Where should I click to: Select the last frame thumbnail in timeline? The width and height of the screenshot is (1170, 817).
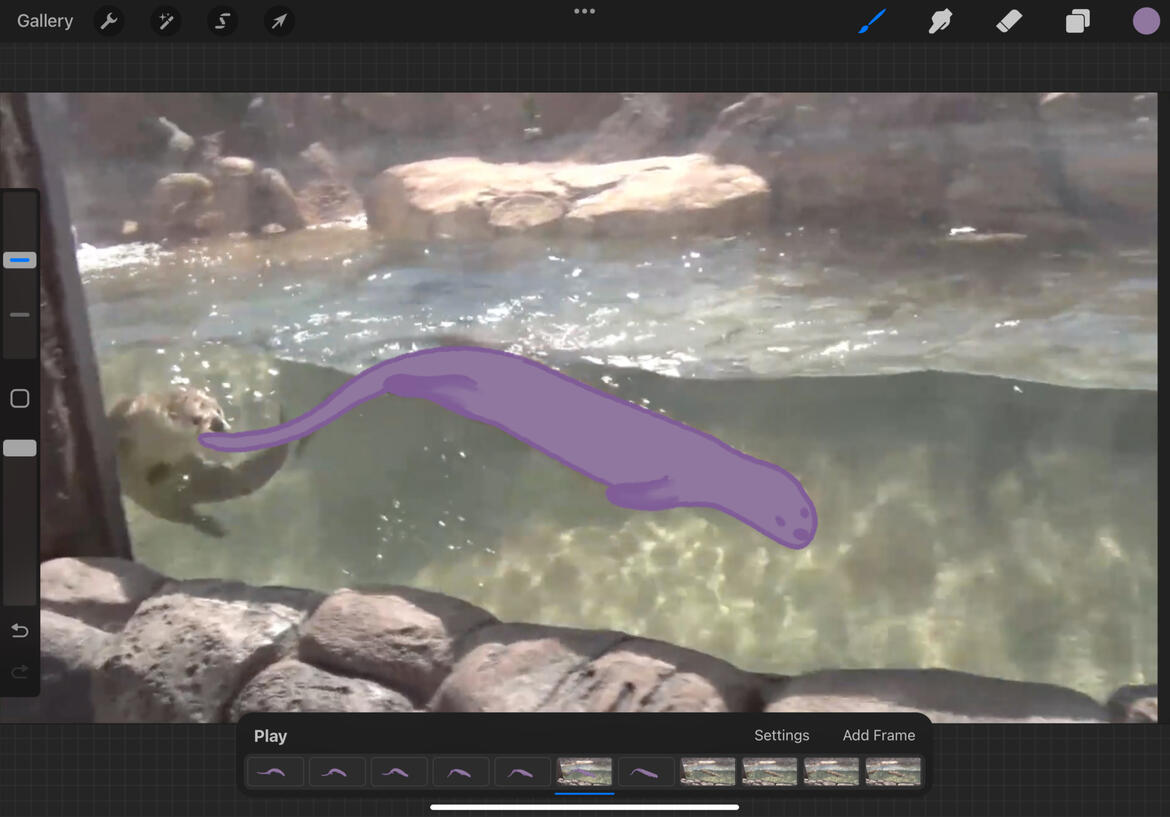(x=893, y=772)
